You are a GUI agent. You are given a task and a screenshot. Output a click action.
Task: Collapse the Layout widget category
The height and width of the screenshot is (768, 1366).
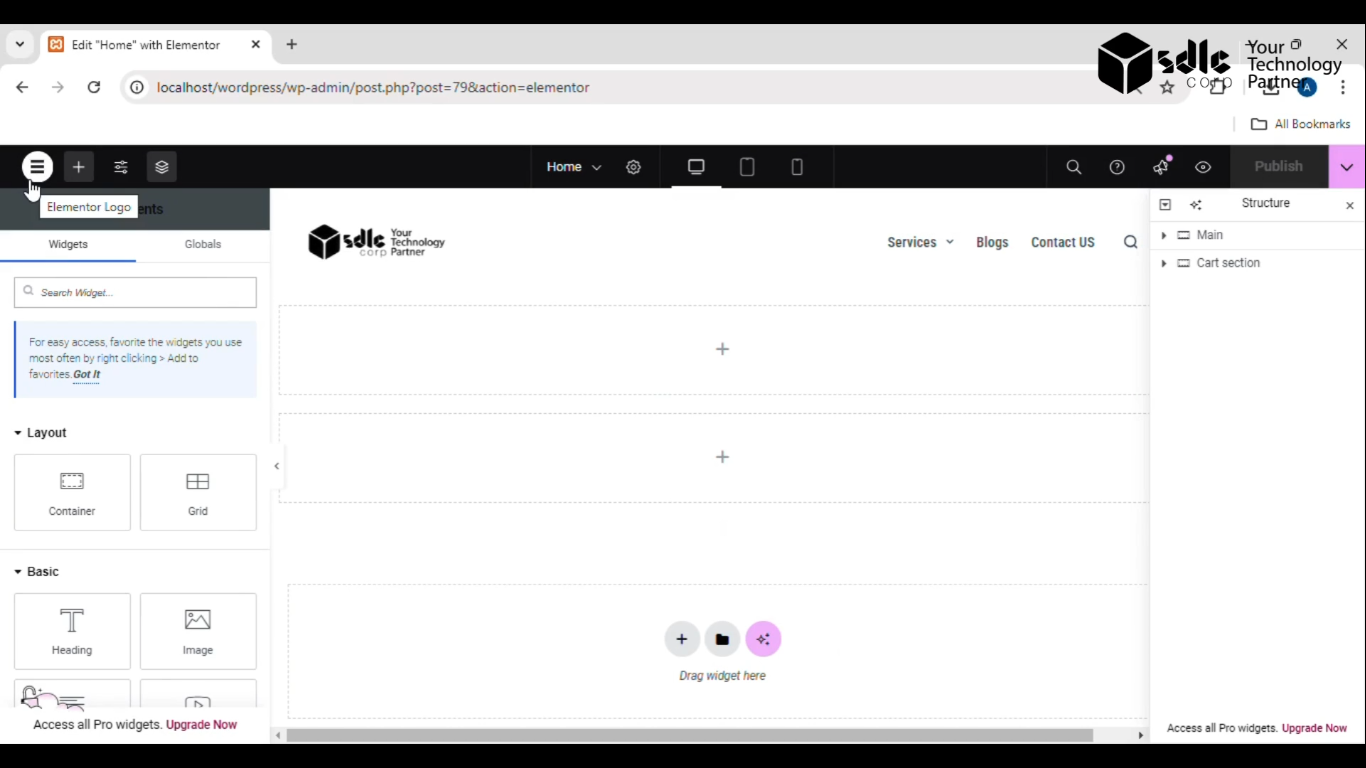(40, 433)
